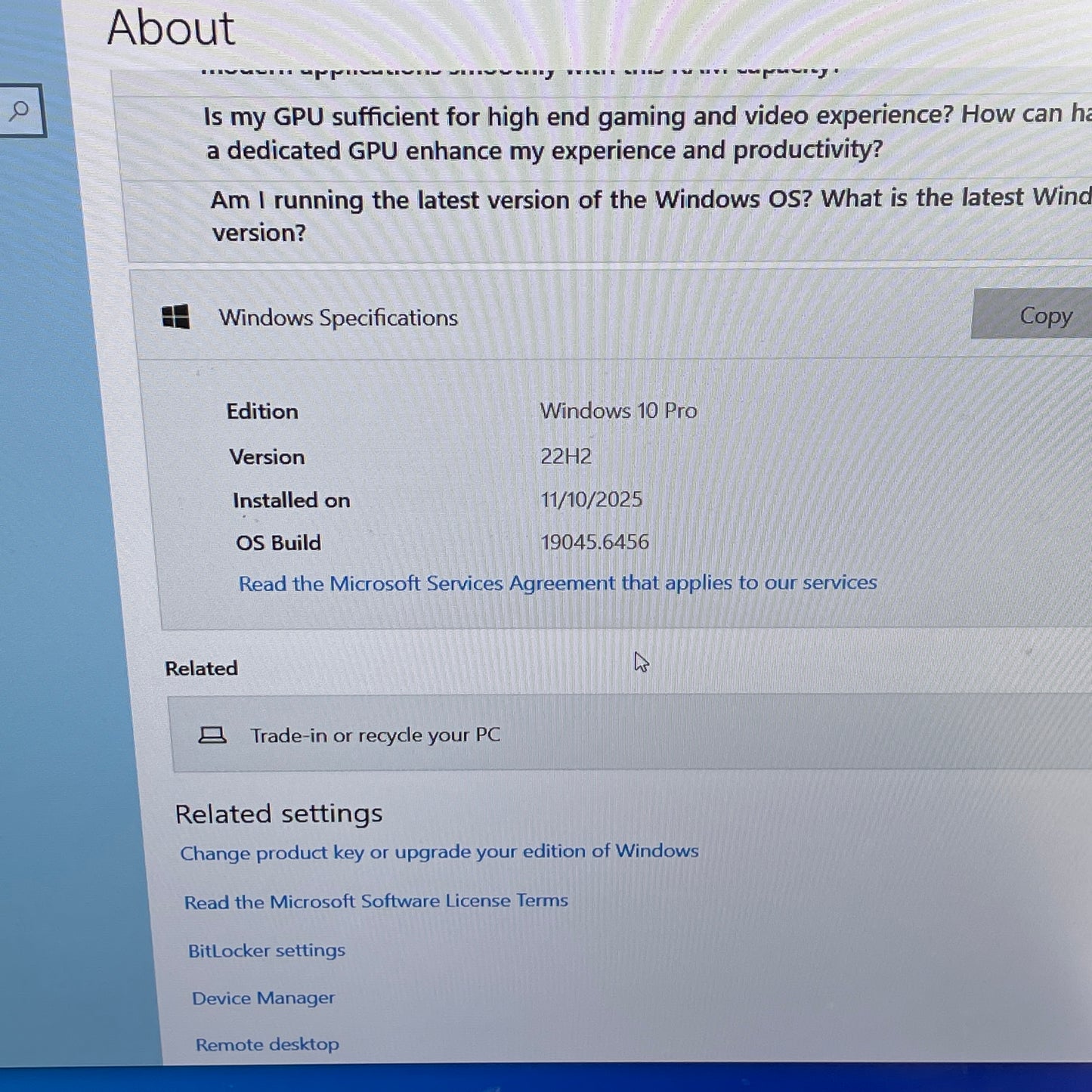
Task: Open Device Manager from Related settings
Action: (262, 998)
